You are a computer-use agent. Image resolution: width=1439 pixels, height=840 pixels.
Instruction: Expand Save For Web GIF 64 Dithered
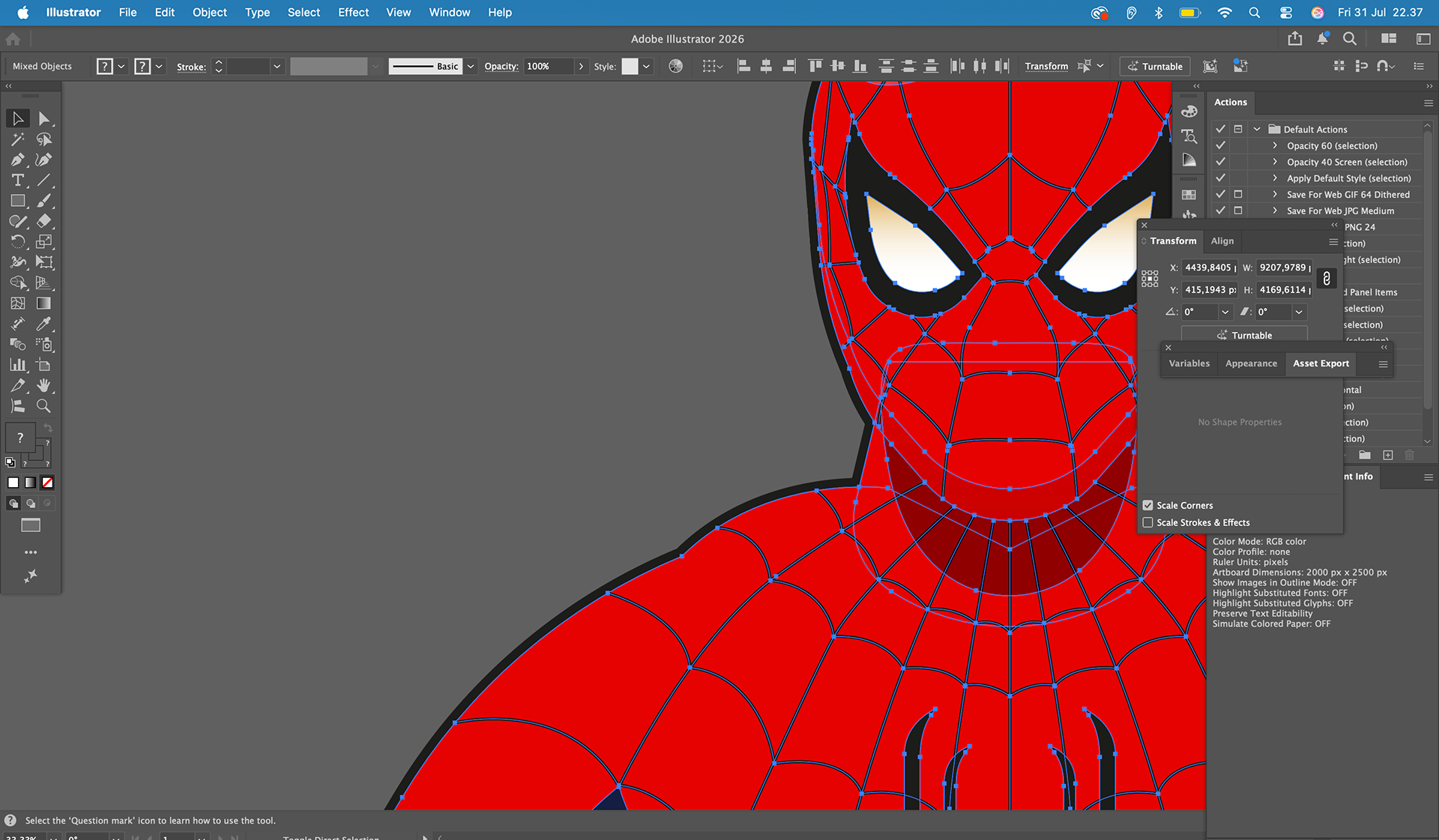pos(1275,194)
